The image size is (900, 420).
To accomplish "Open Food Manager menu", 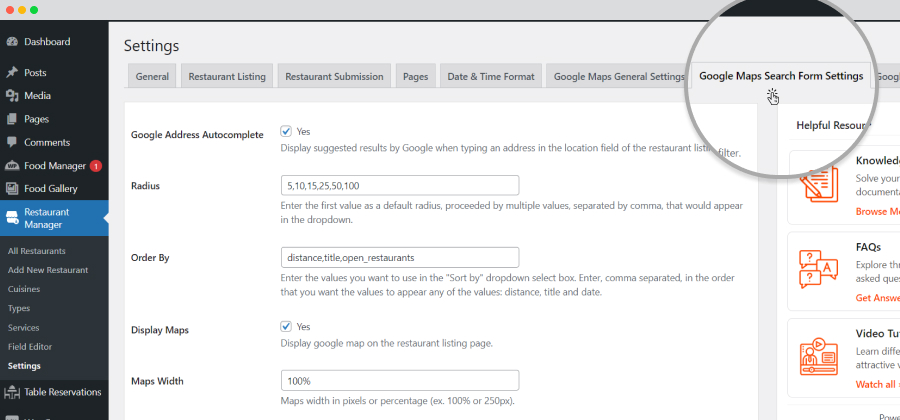I will coord(54,166).
